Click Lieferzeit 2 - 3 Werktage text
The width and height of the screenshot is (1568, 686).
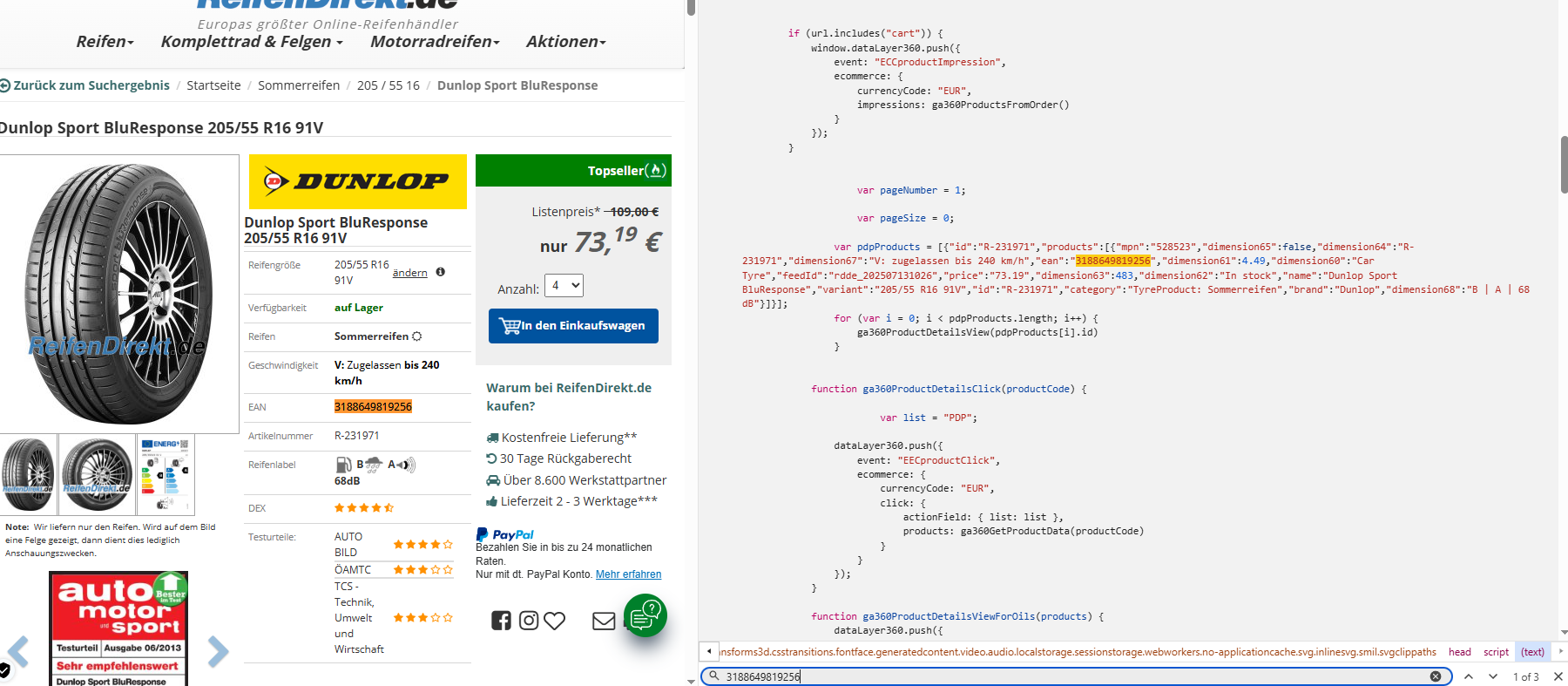pos(578,501)
